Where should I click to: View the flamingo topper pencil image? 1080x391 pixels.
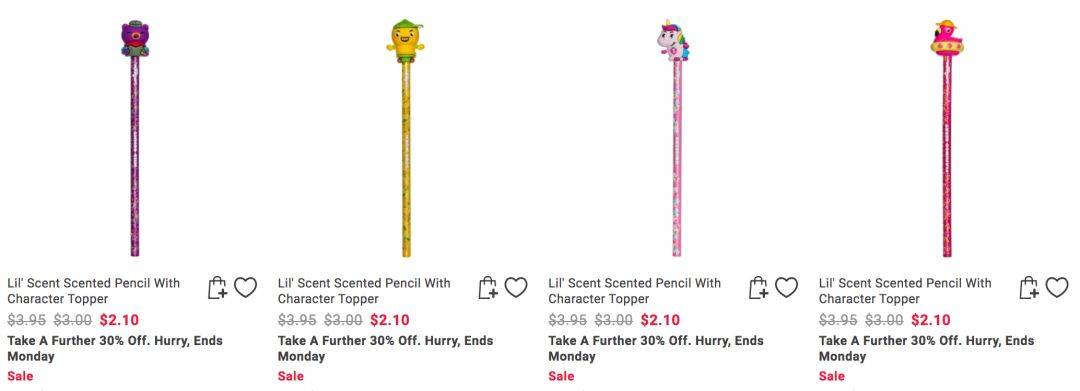[x=946, y=139]
